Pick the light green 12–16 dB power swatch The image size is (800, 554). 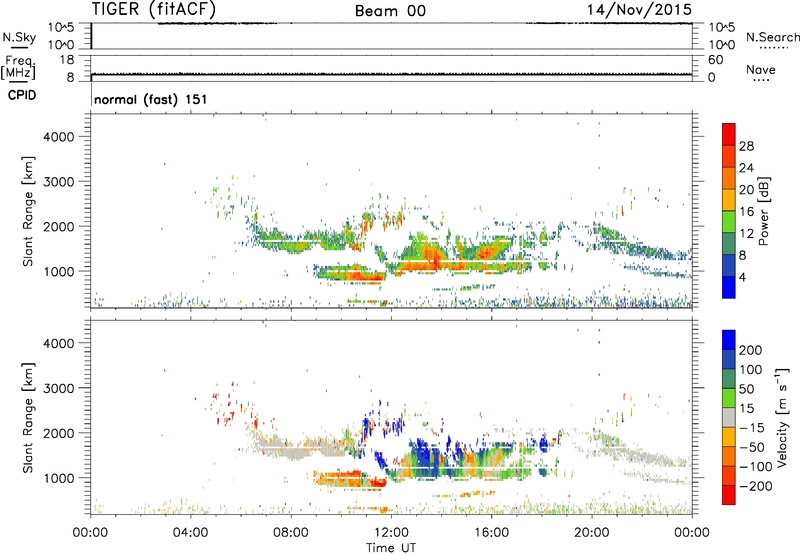click(729, 222)
